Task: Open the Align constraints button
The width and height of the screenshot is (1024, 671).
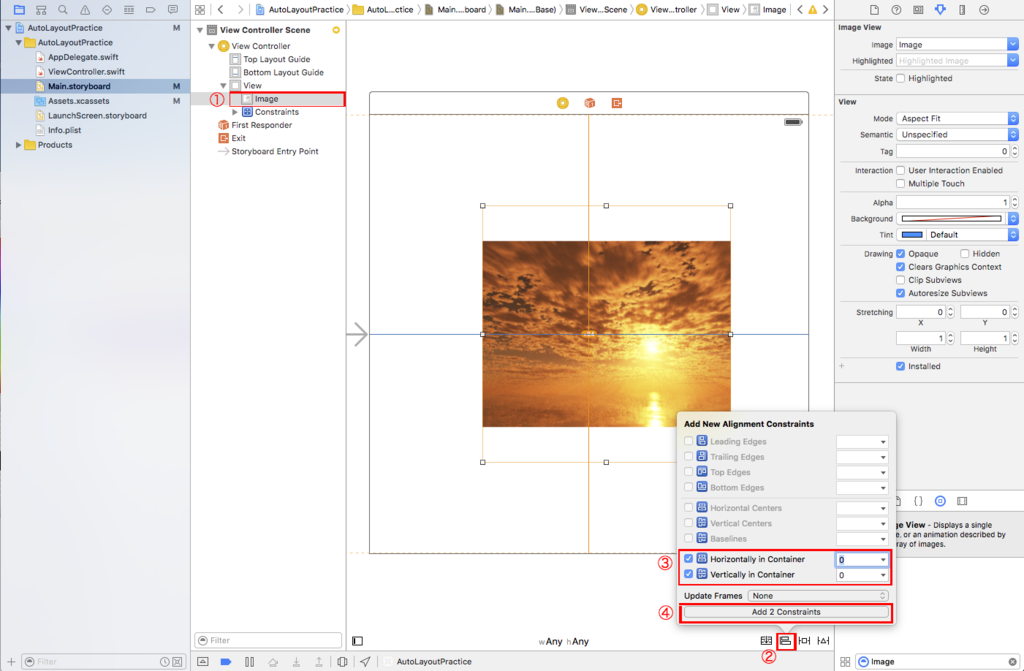Action: (x=785, y=641)
